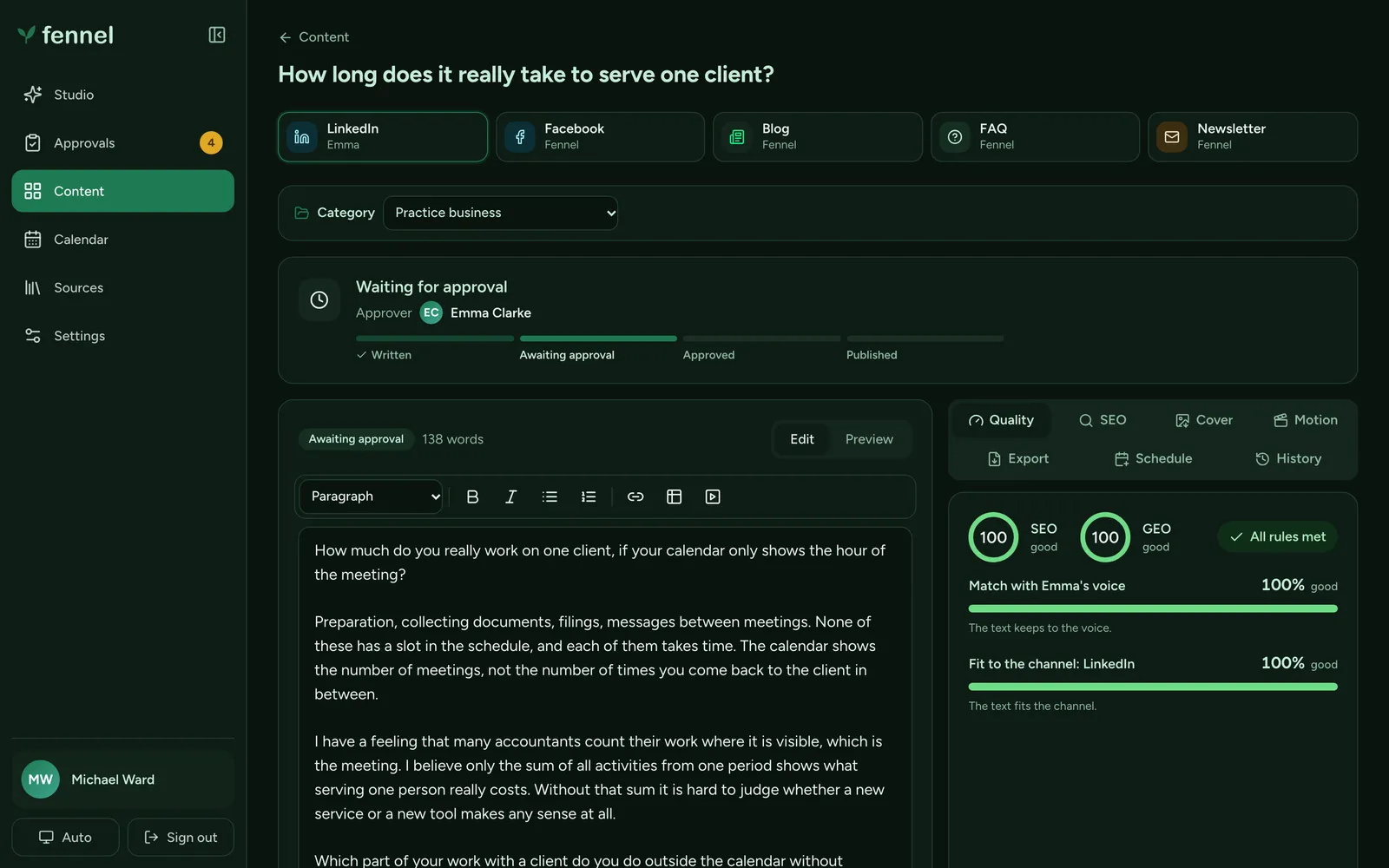Open Studio from the sidebar
This screenshot has width=1389, height=868.
122,95
